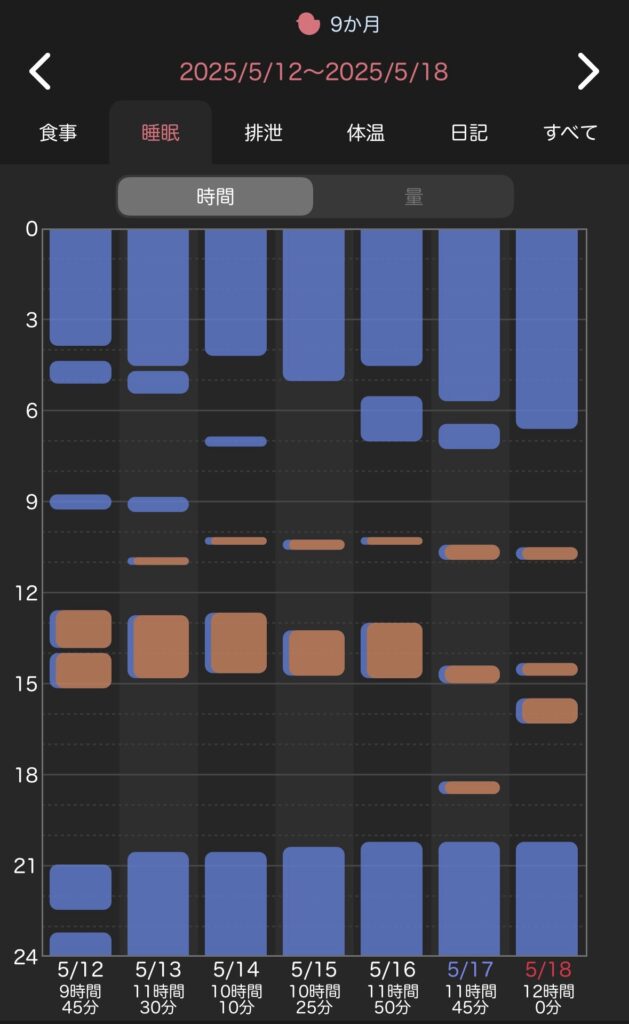629x1024 pixels.
Task: Select the 睡眠 tab
Action: click(160, 133)
